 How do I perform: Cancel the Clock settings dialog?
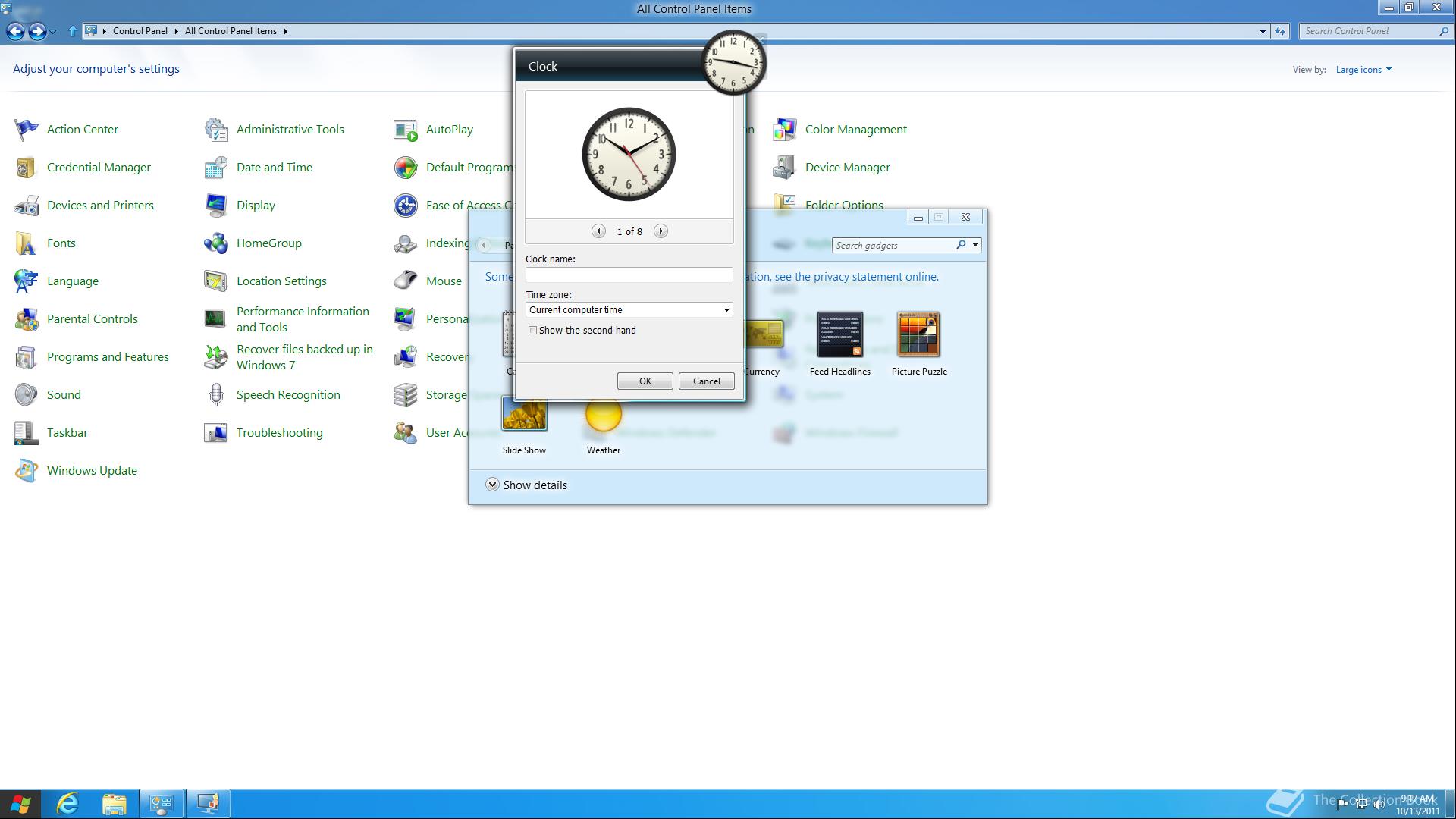(x=706, y=381)
